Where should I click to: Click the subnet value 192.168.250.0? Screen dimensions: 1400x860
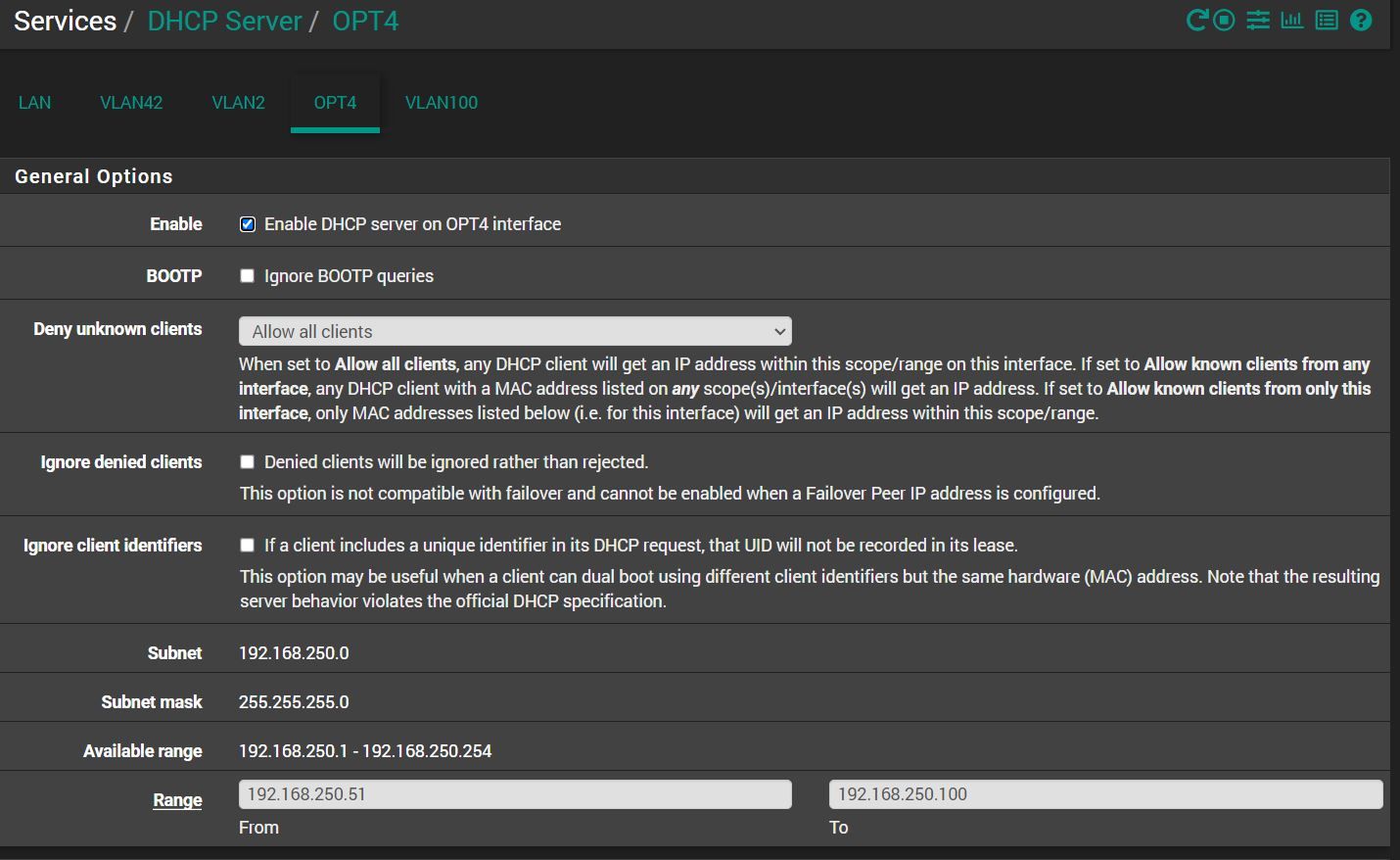coord(294,653)
